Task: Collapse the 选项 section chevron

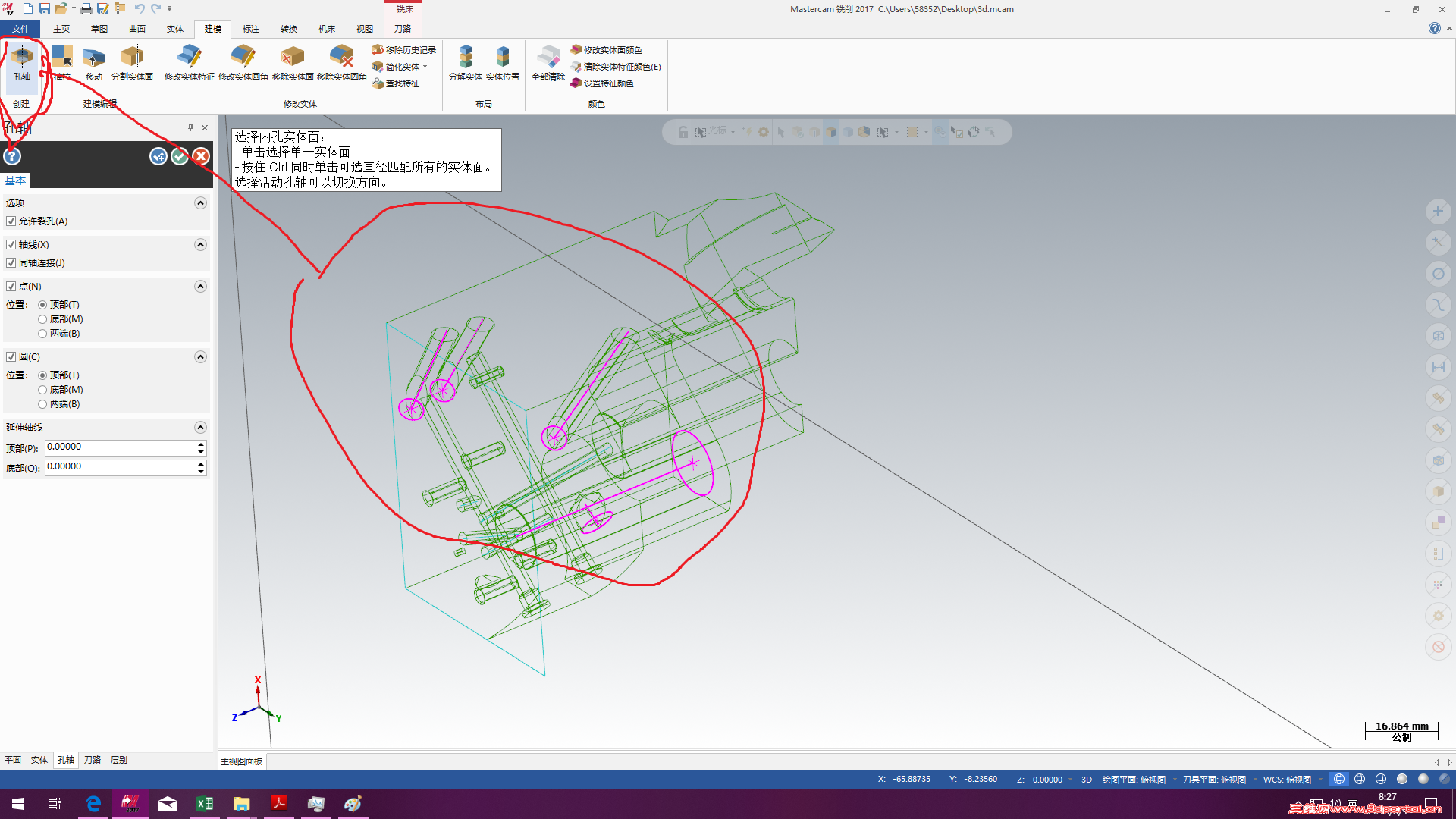Action: tap(200, 203)
